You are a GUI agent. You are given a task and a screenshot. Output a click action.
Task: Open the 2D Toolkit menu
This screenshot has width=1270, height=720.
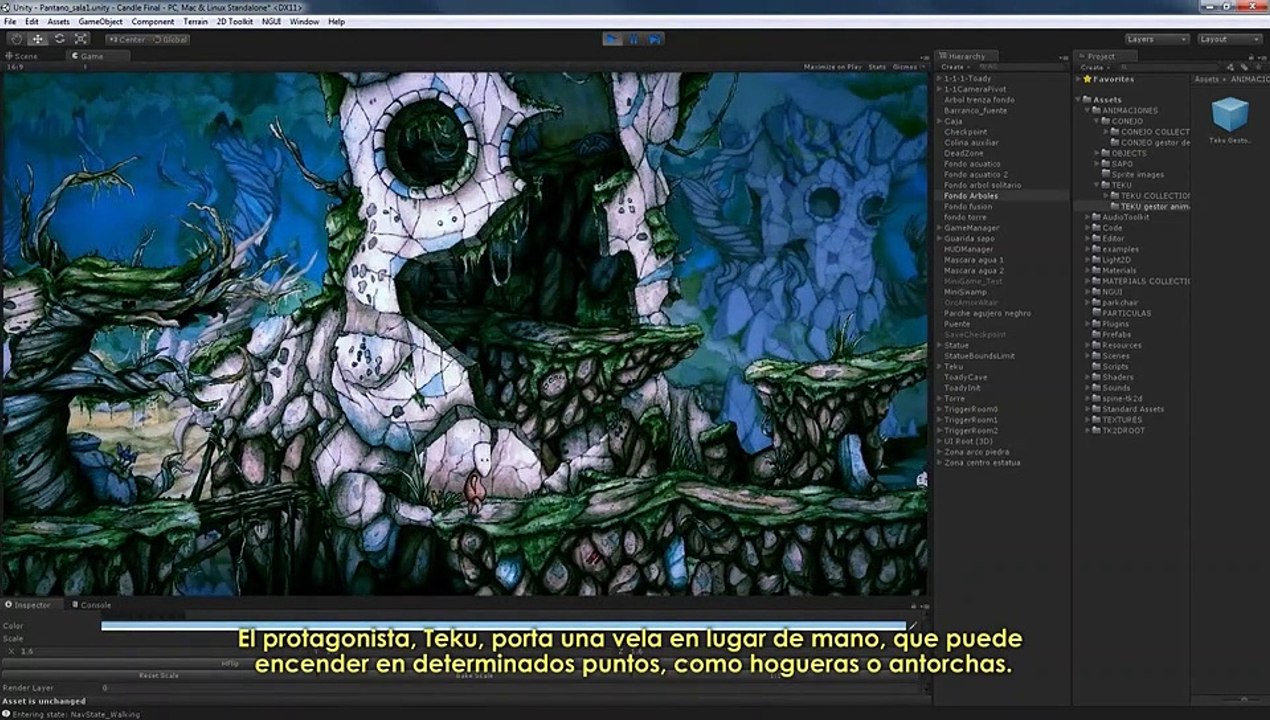235,21
